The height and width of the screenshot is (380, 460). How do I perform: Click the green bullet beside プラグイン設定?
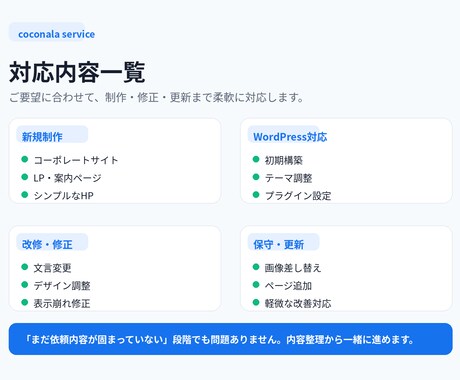click(256, 195)
